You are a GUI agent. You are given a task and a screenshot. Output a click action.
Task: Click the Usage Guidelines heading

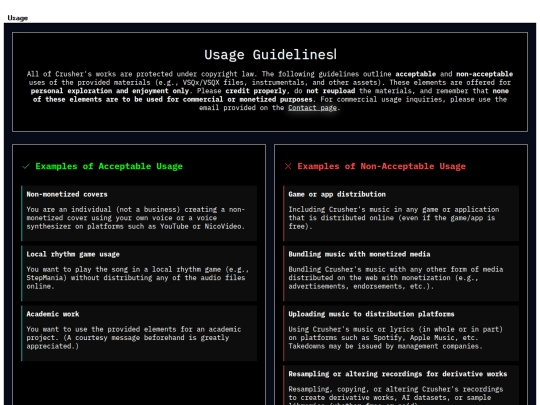coord(270,55)
